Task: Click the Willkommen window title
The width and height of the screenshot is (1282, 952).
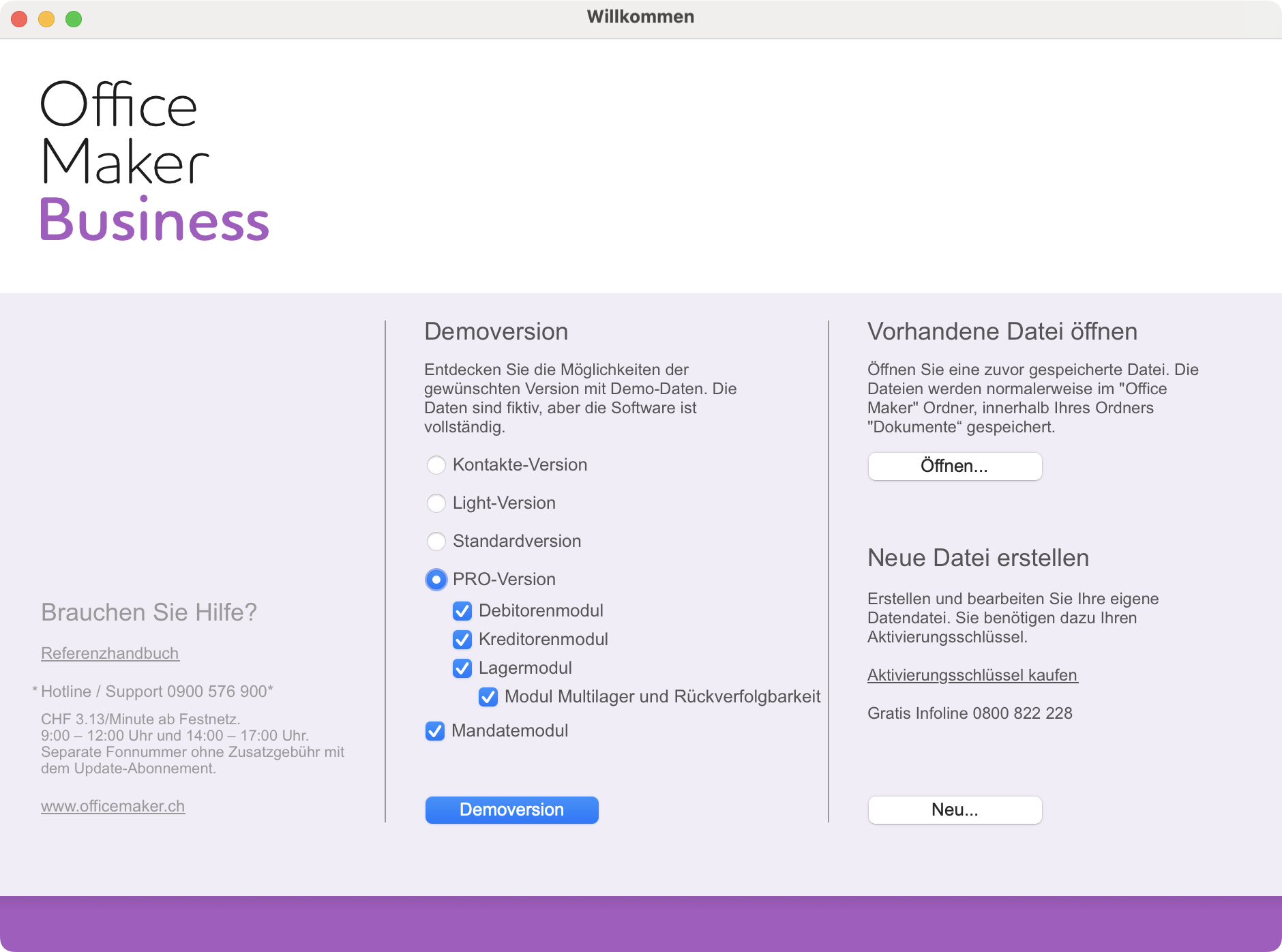Action: tap(641, 17)
